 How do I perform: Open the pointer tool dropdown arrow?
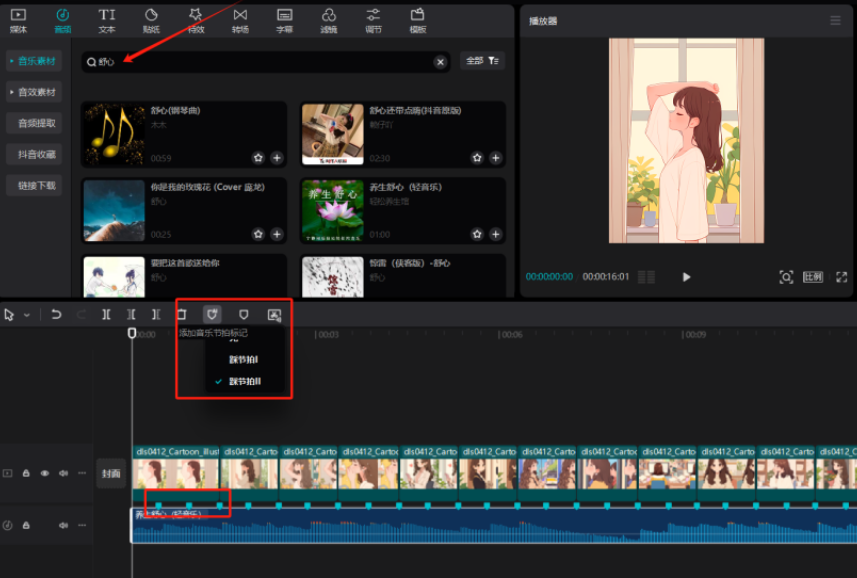pyautogui.click(x=26, y=315)
